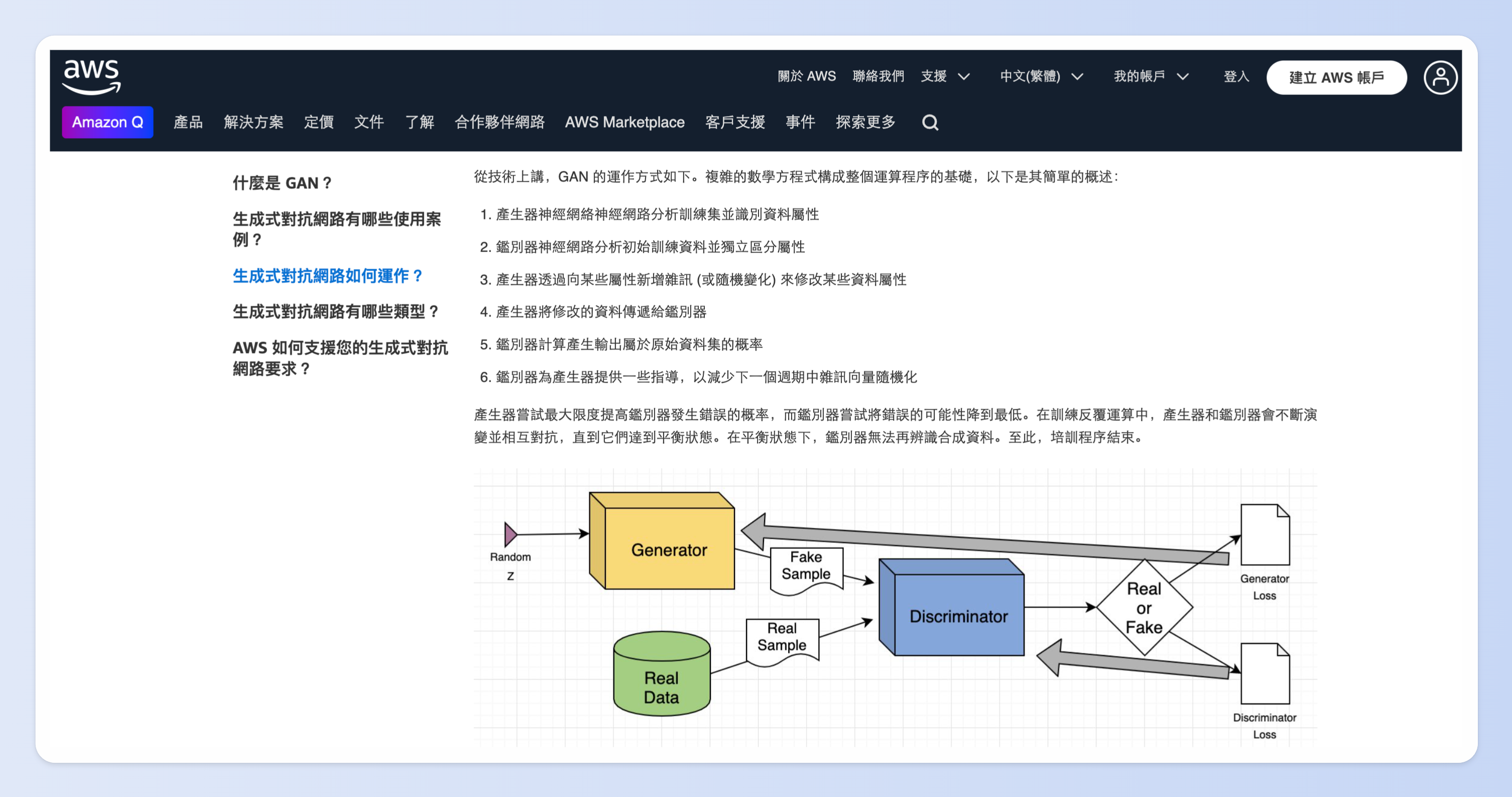1512x797 pixels.
Task: Open the 探索更多 menu
Action: pos(865,122)
